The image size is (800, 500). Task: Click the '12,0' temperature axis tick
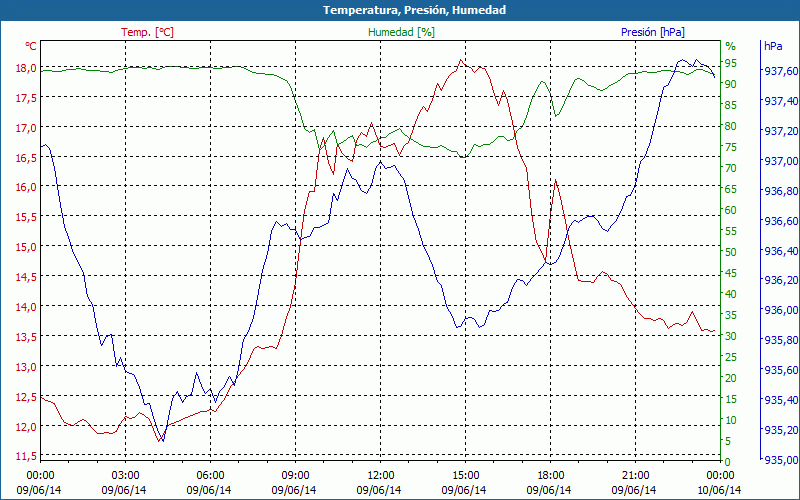[x=26, y=427]
